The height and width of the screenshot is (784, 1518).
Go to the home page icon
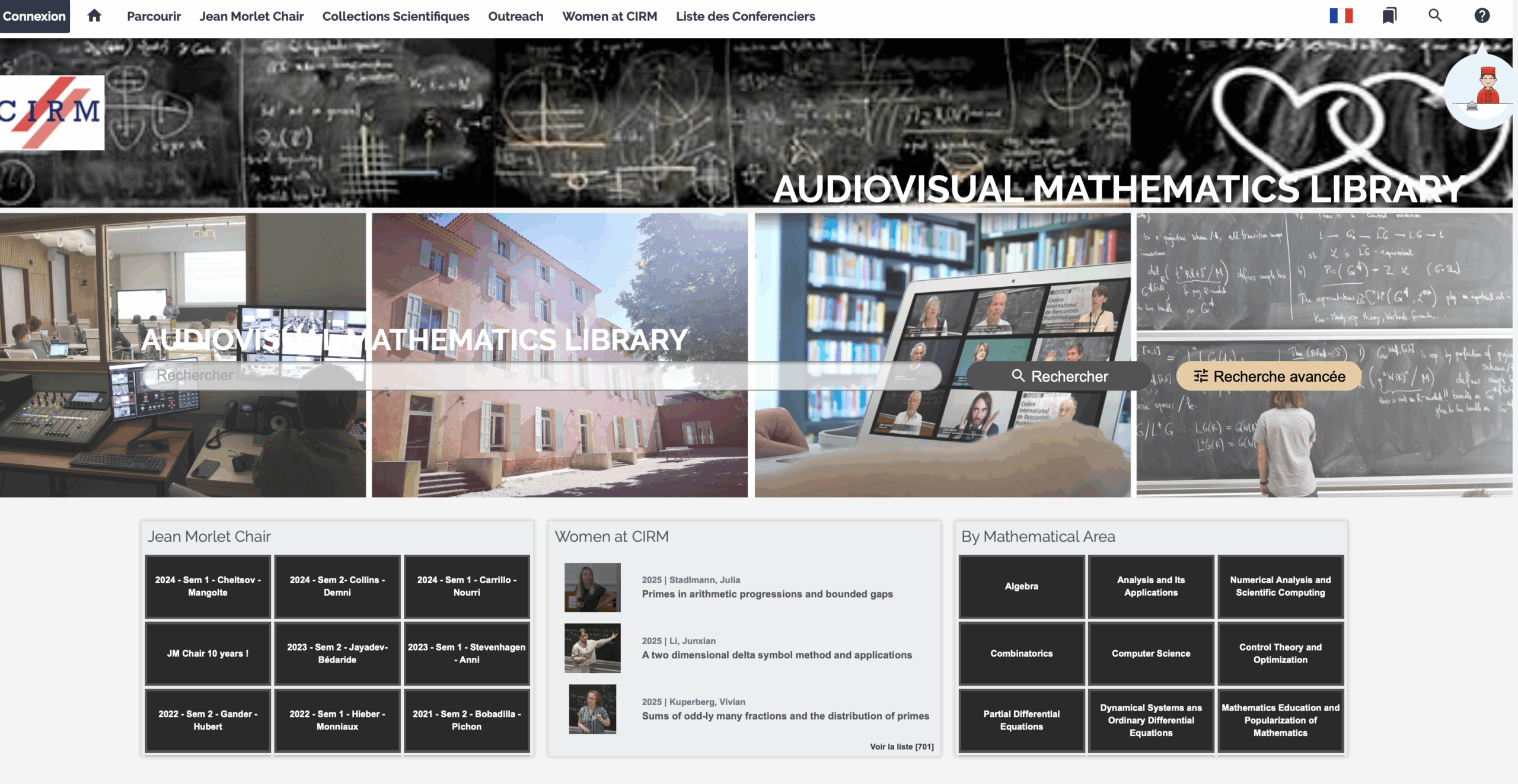[94, 16]
